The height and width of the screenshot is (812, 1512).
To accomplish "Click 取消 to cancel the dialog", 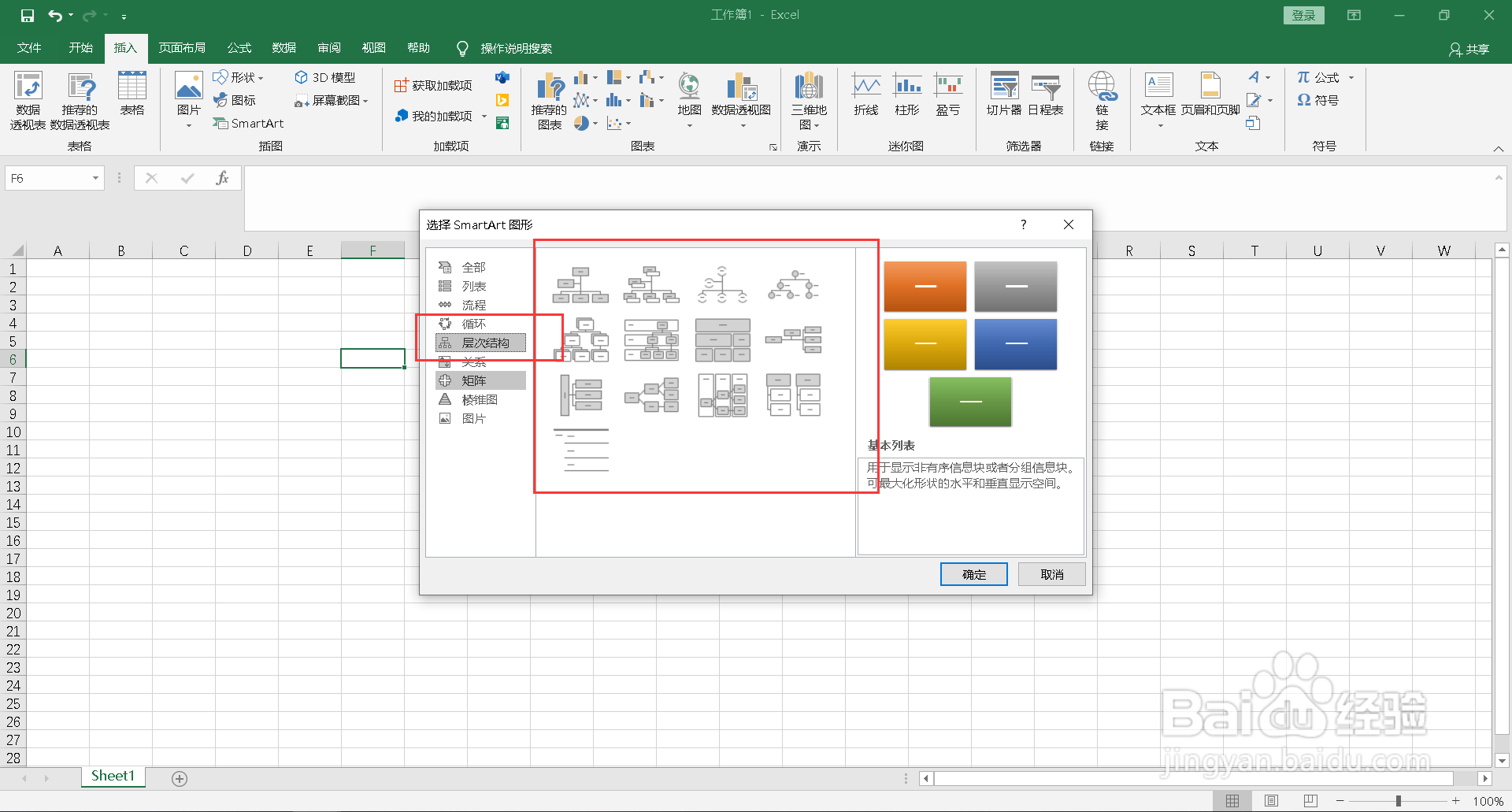I will pos(1052,574).
